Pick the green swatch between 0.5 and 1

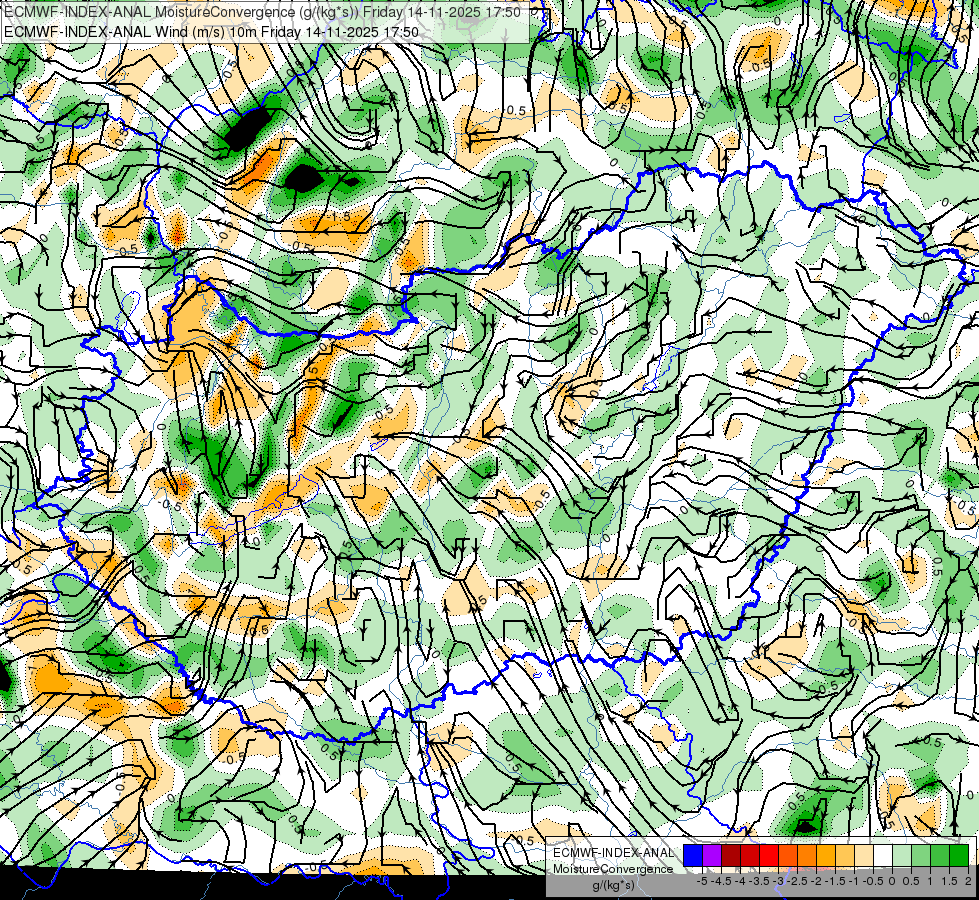click(x=921, y=855)
